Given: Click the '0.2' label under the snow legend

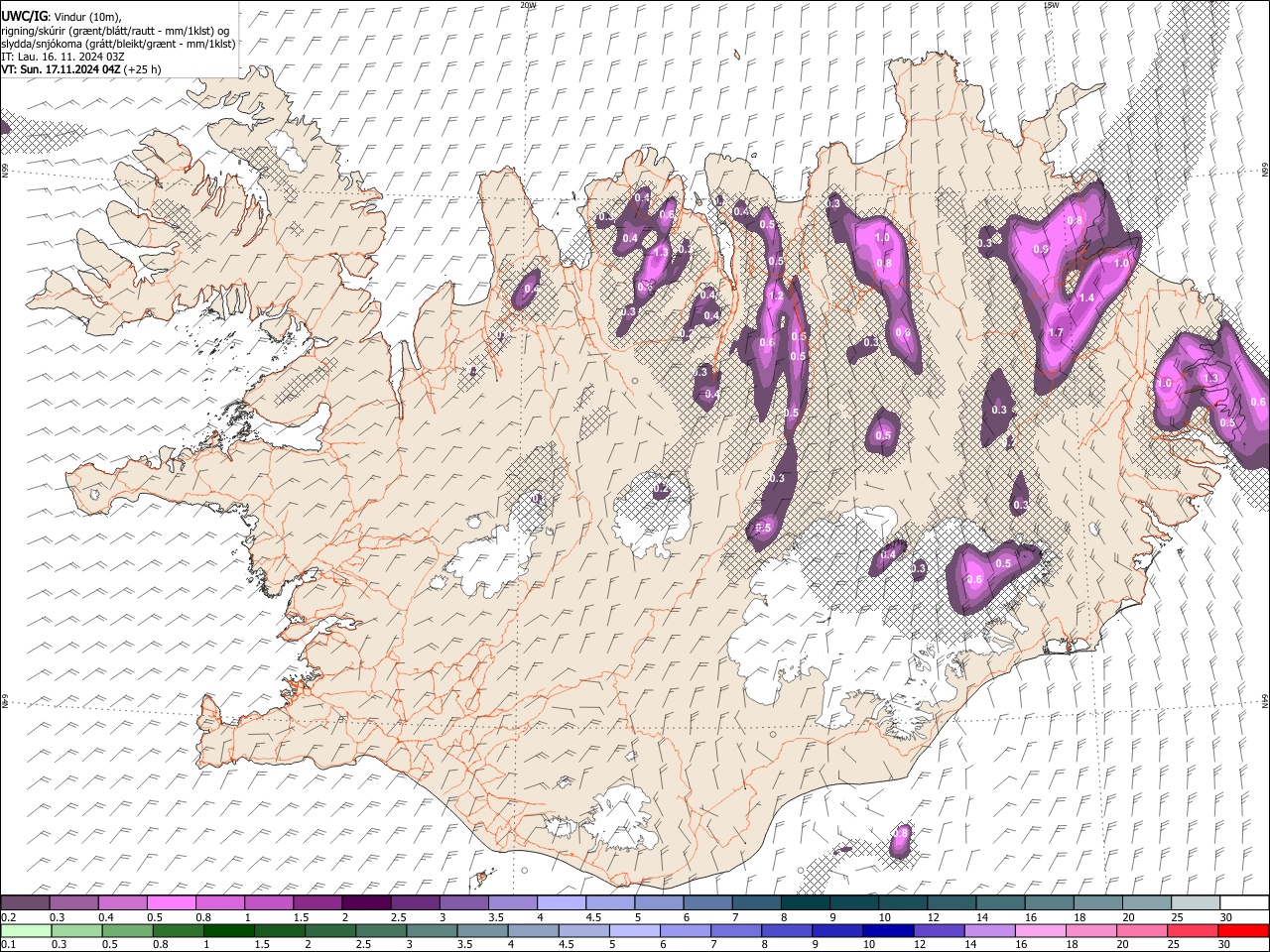Looking at the screenshot, I should click(9, 917).
